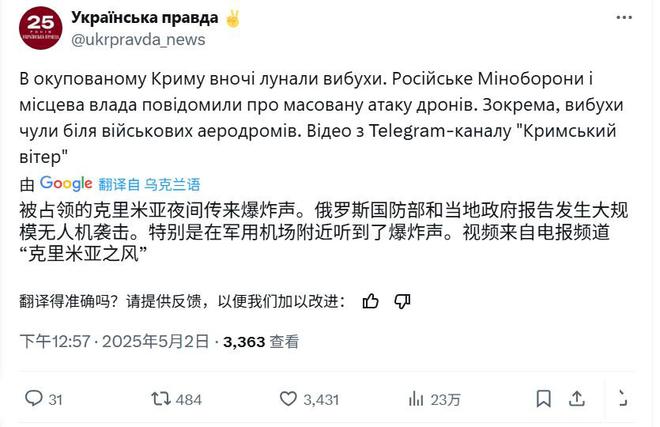The width and height of the screenshot is (660, 427).
Task: Click the repost arrows icon
Action: (x=161, y=398)
